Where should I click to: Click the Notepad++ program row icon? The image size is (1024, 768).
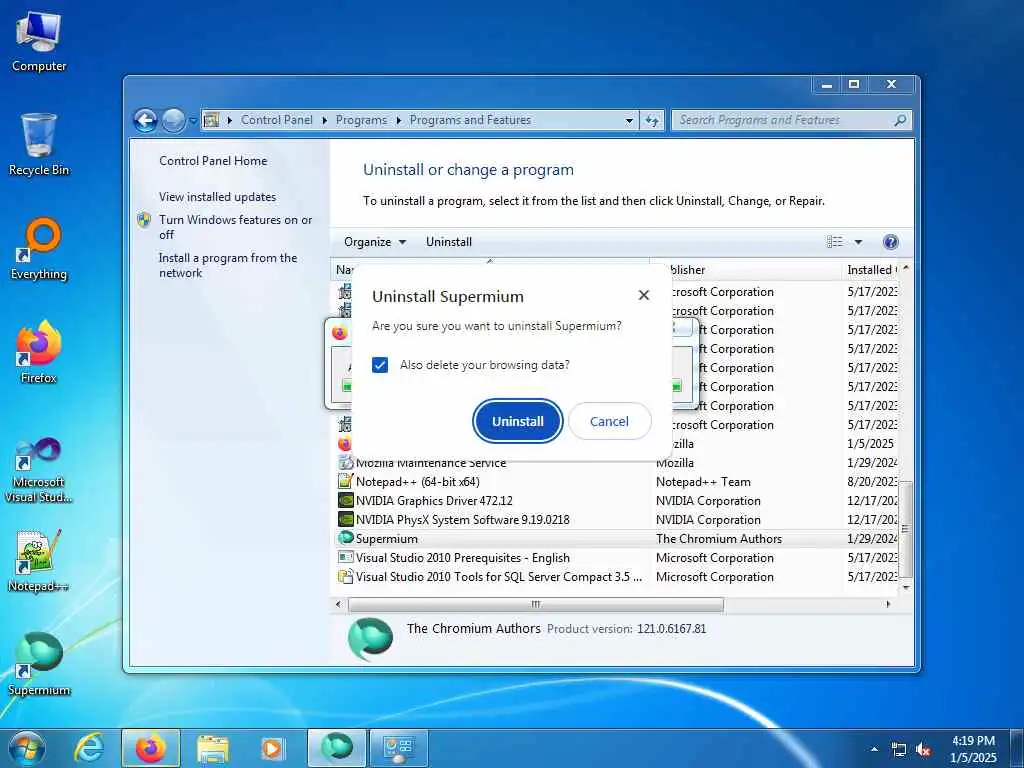pos(345,482)
